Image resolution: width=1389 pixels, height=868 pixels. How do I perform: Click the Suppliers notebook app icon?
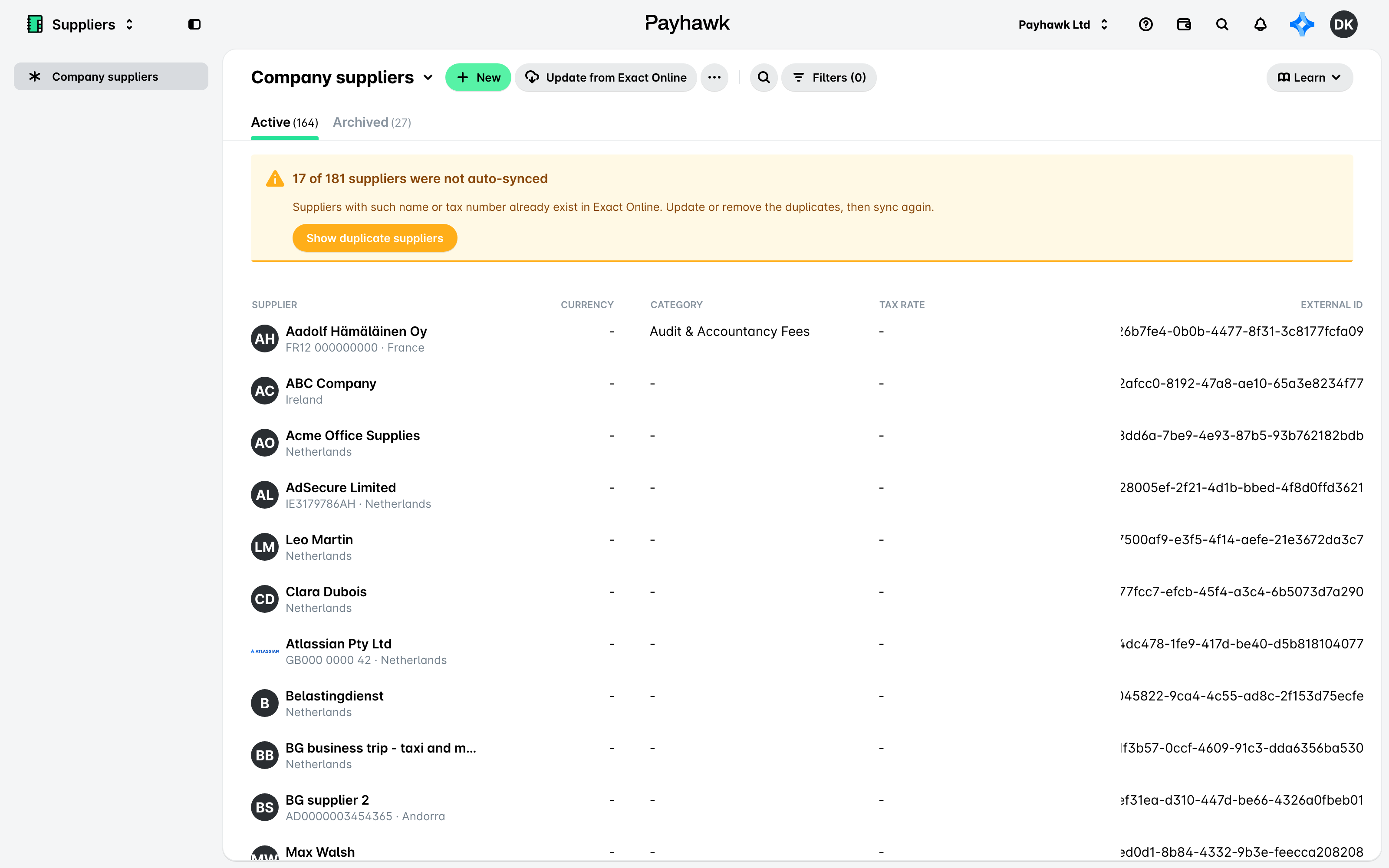click(35, 24)
